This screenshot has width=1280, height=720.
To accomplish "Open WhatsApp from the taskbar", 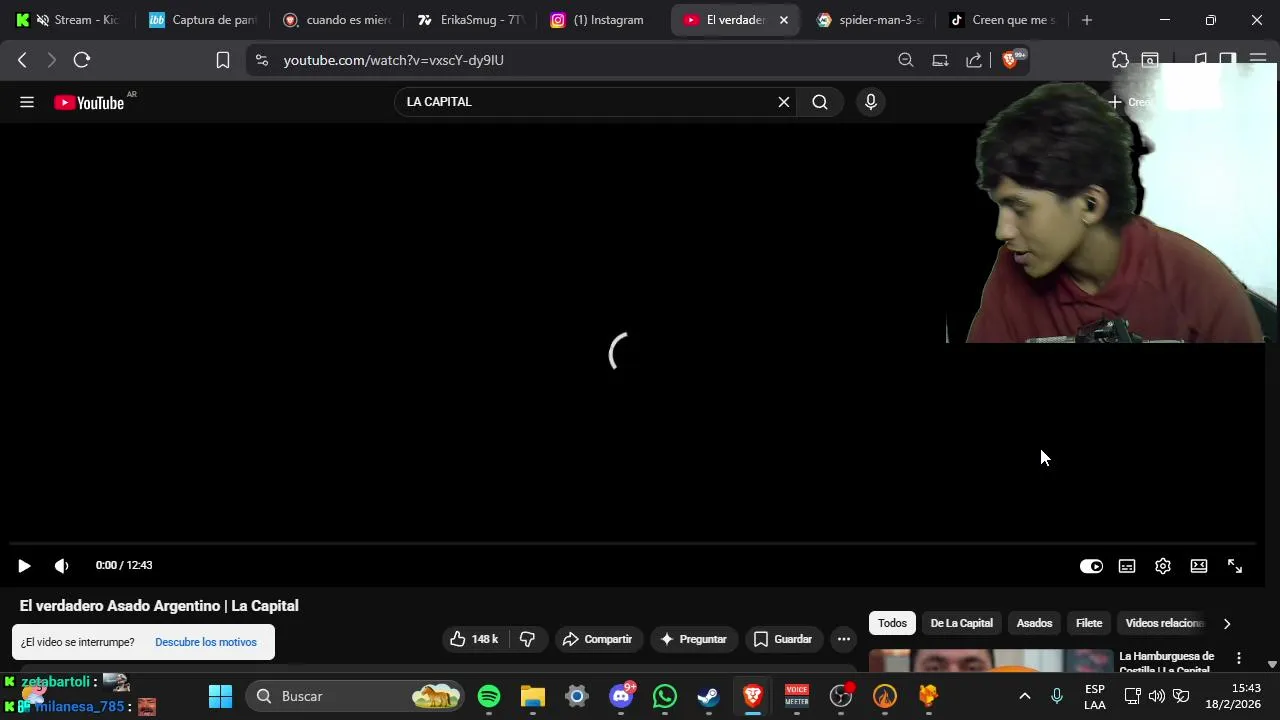I will point(665,696).
